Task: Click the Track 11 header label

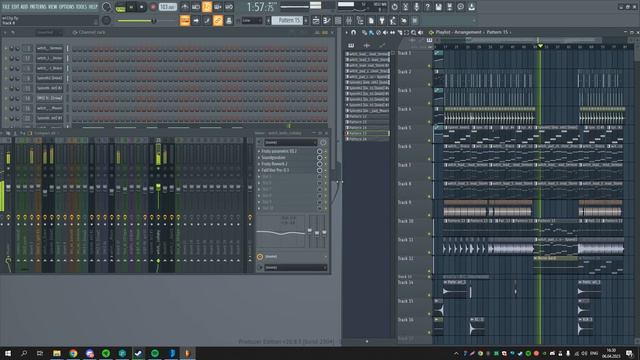Action: tap(406, 240)
